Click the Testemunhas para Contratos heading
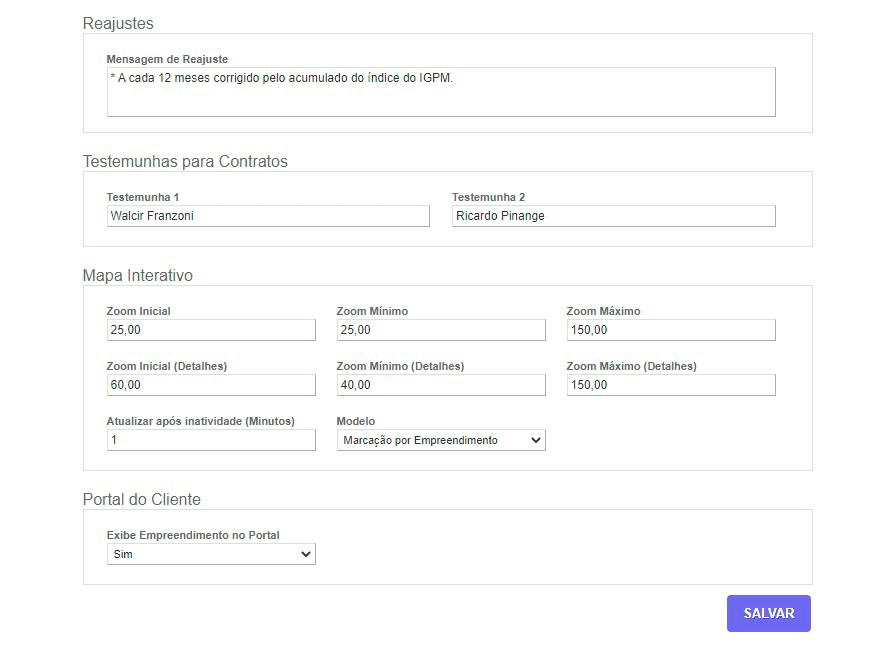 [x=185, y=161]
